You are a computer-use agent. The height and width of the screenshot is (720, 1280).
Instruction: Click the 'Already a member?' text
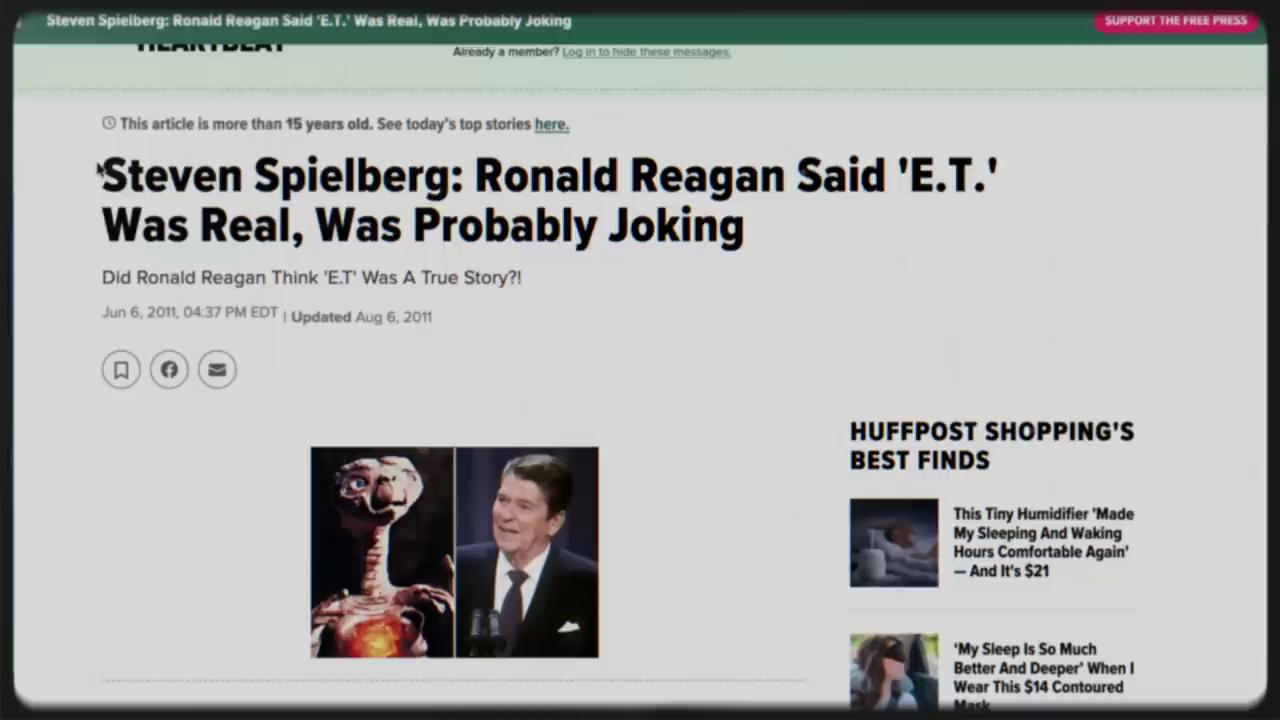click(506, 52)
